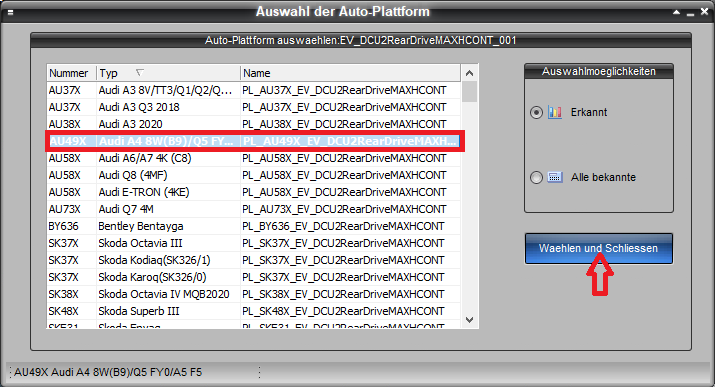Screen dimensions: 715x387
Task: Select the Audi Q8 (4MF) row
Action: click(254, 175)
